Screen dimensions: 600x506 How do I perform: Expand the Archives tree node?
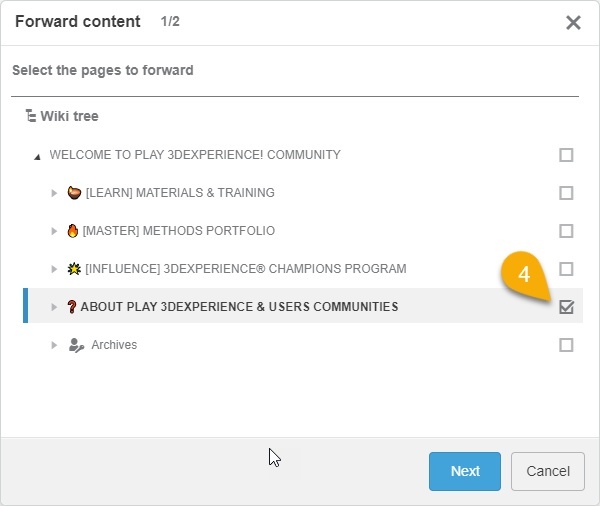[55, 345]
